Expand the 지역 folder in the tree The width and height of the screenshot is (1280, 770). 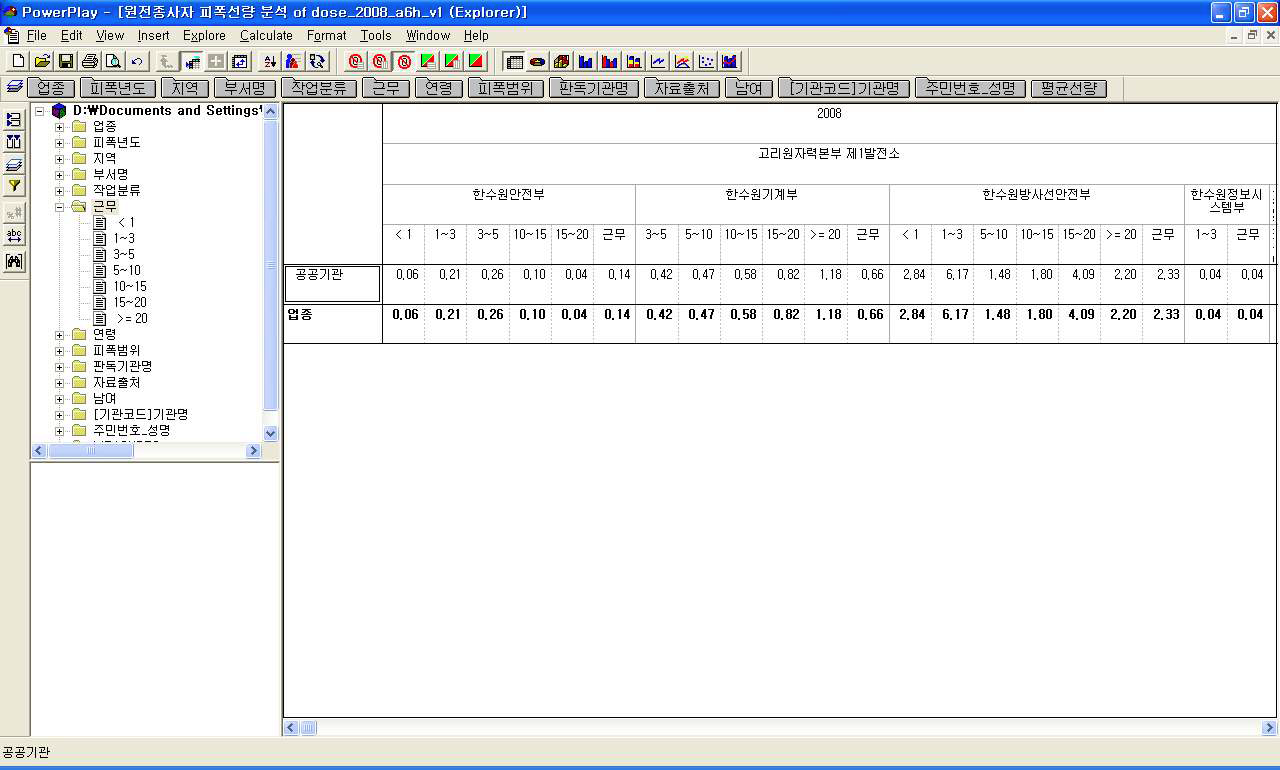click(59, 158)
